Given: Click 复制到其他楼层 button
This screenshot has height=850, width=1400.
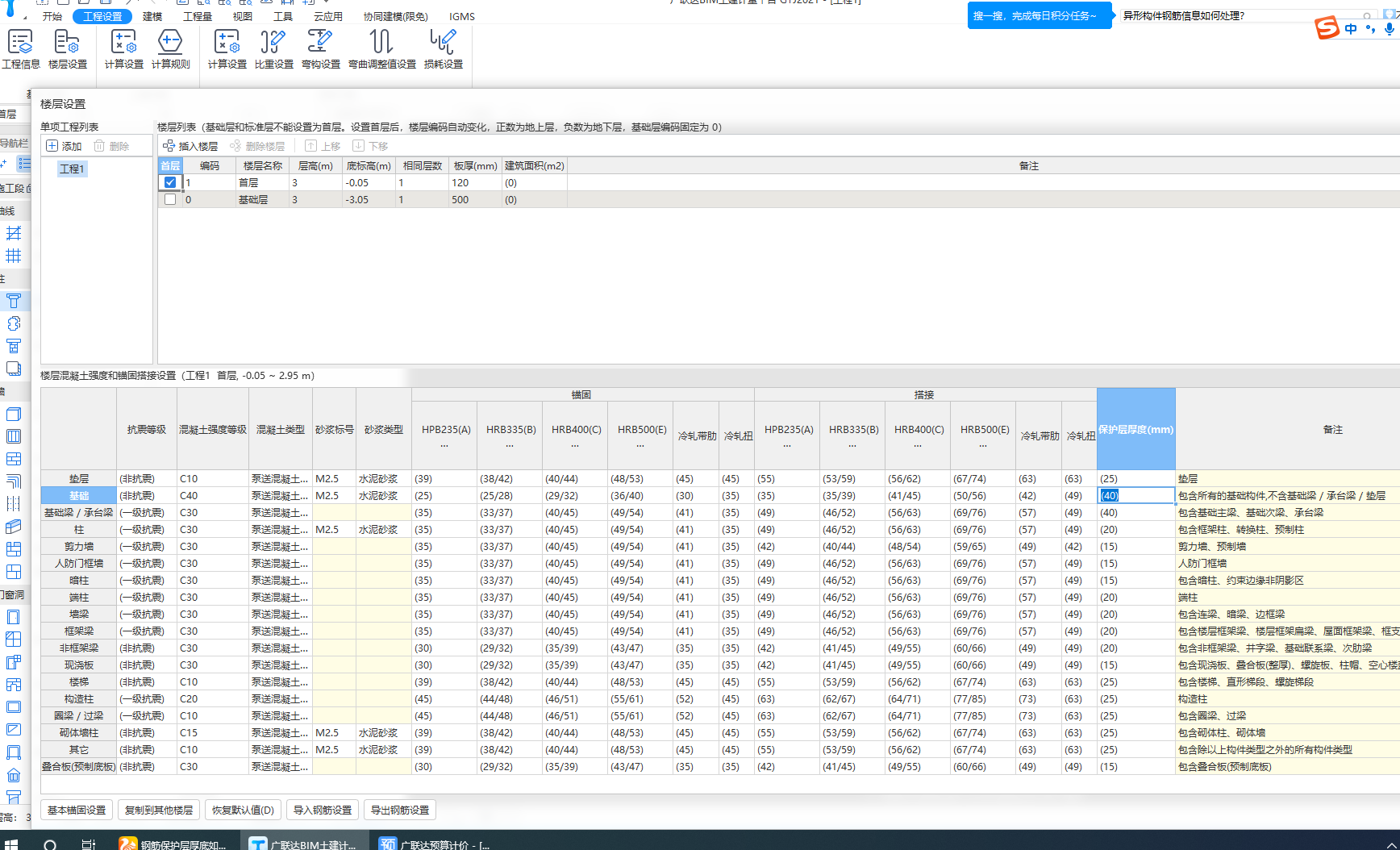Looking at the screenshot, I should click(x=159, y=810).
